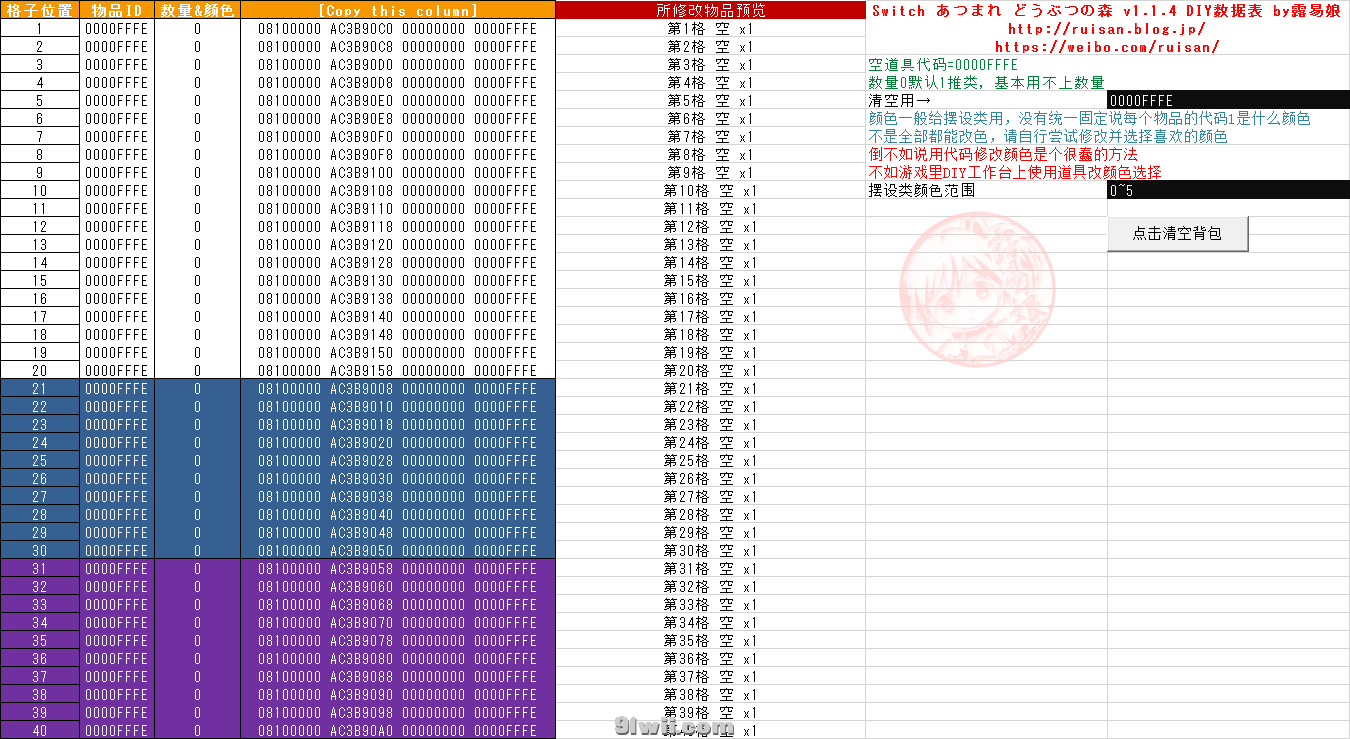This screenshot has height=739, width=1350.
Task: Click the red 所修改物品预览 header
Action: pyautogui.click(x=710, y=10)
